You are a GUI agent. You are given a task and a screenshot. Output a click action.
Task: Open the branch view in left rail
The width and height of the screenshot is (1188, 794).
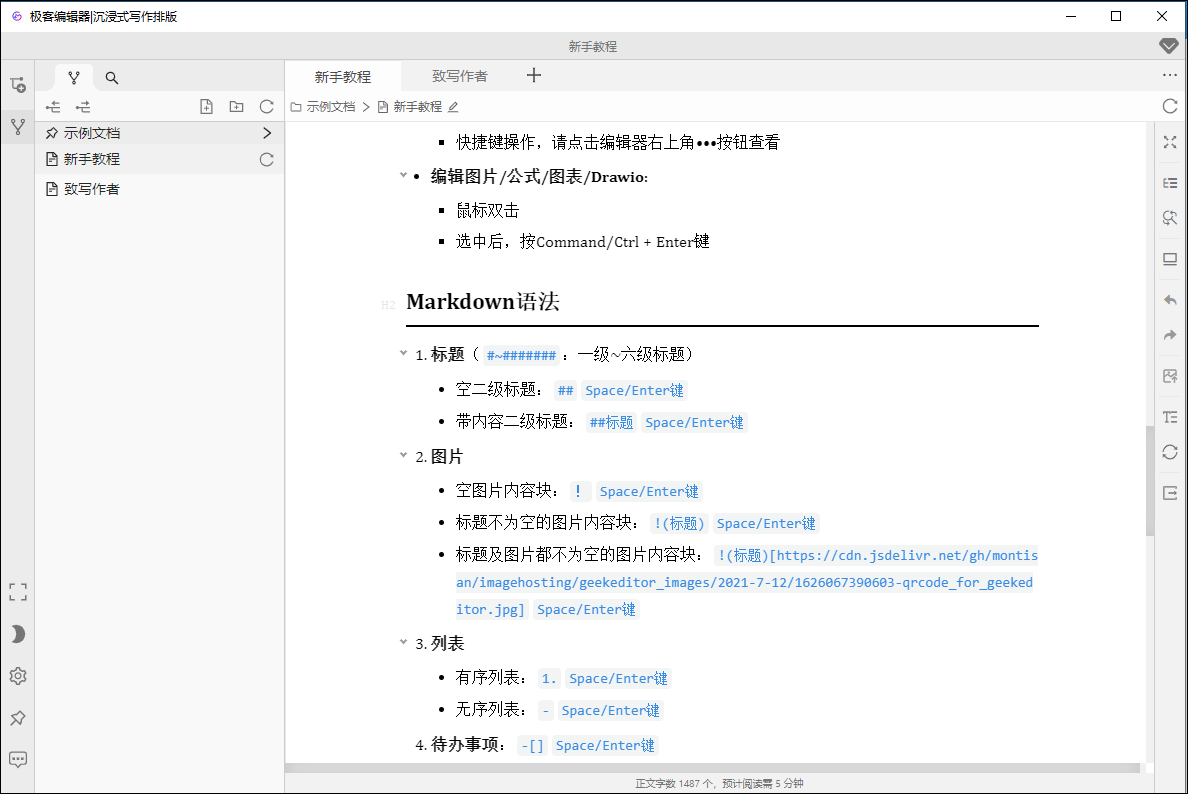[18, 127]
